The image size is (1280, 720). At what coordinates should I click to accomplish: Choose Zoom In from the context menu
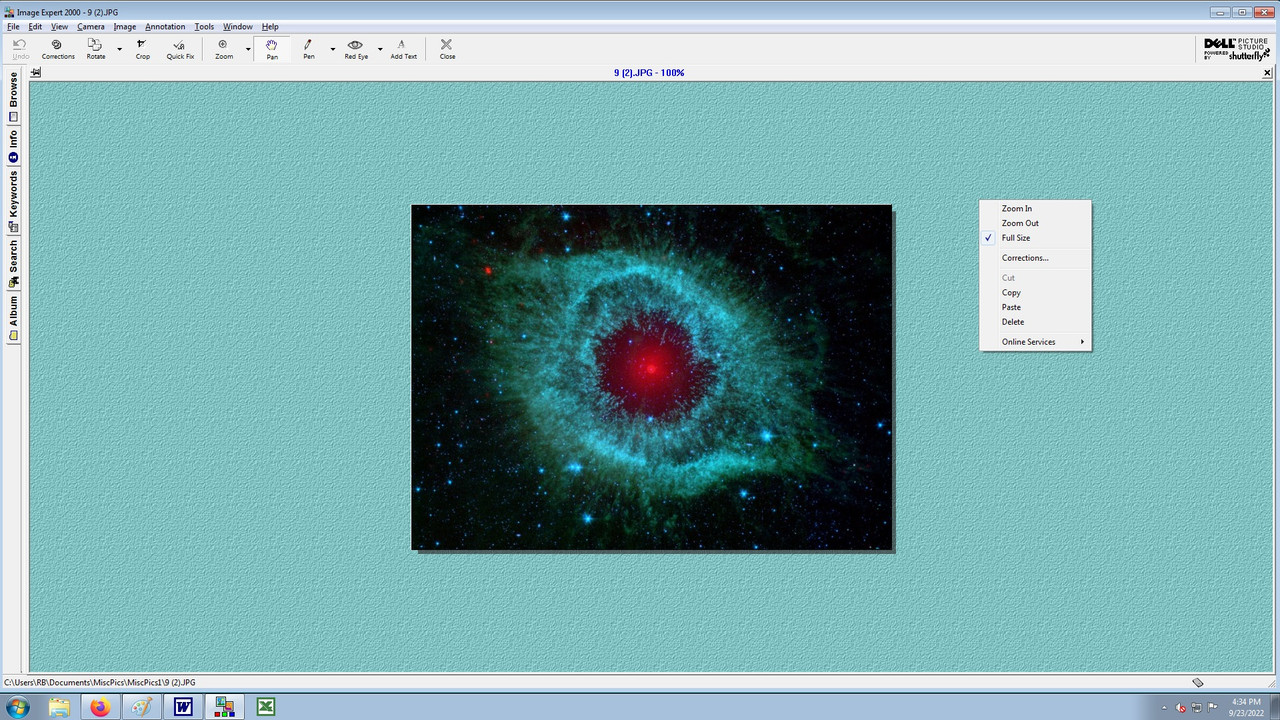[x=1035, y=209]
